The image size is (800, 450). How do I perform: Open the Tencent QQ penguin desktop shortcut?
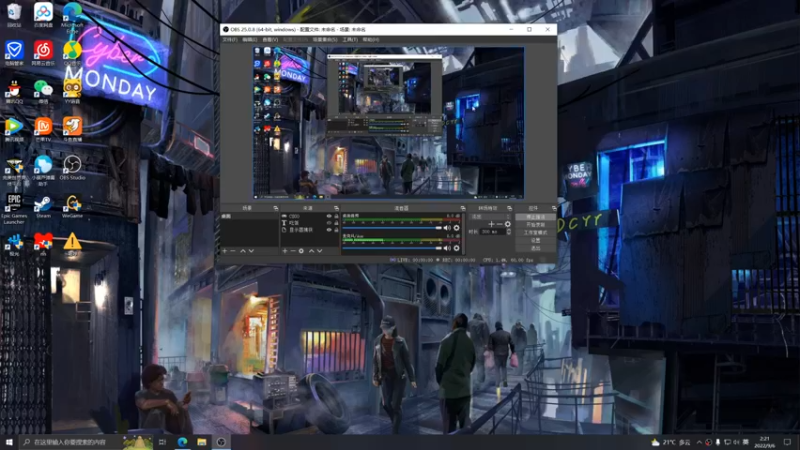click(x=14, y=92)
